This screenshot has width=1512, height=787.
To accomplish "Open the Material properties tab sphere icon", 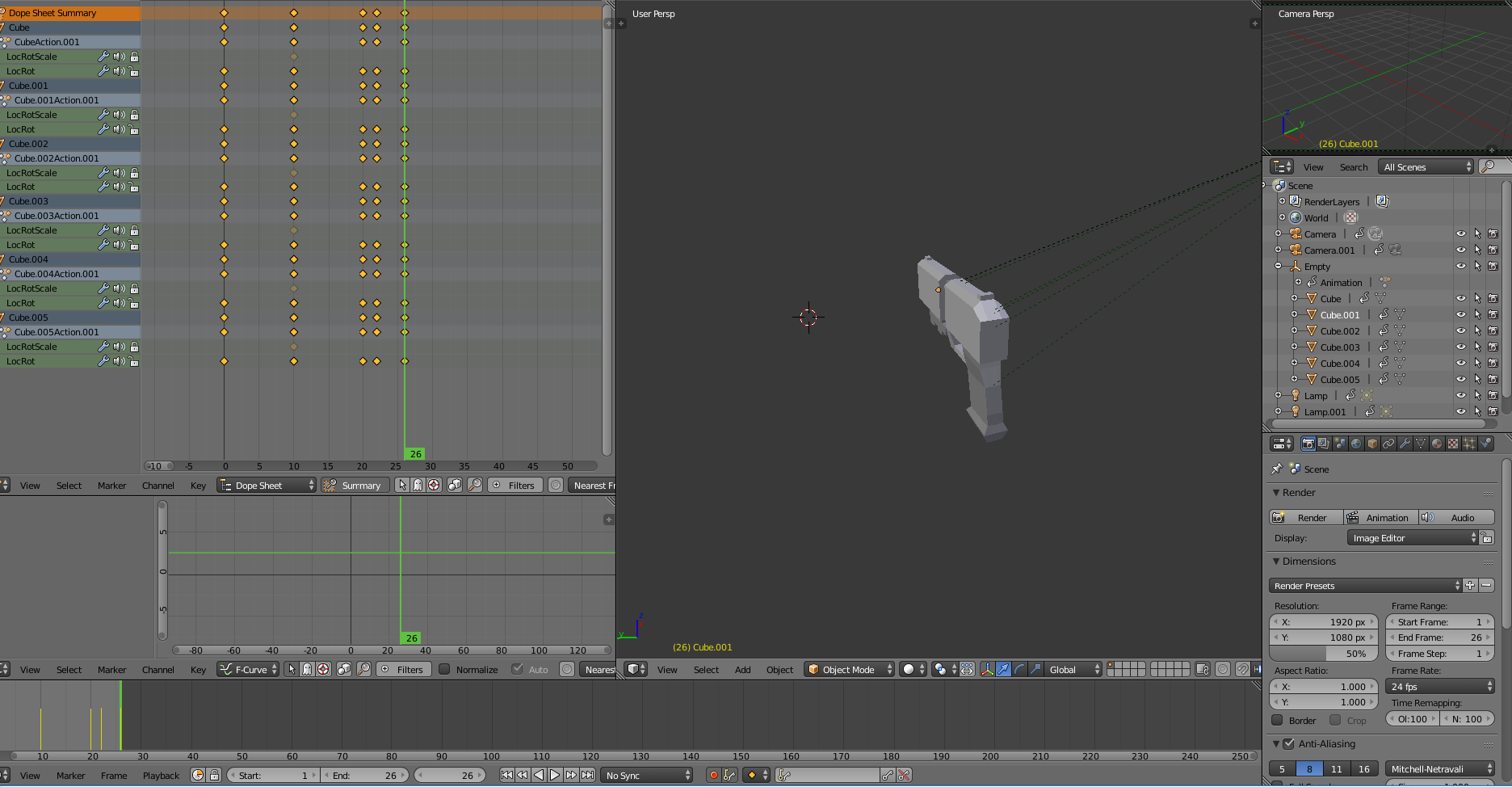I will pos(1437,444).
